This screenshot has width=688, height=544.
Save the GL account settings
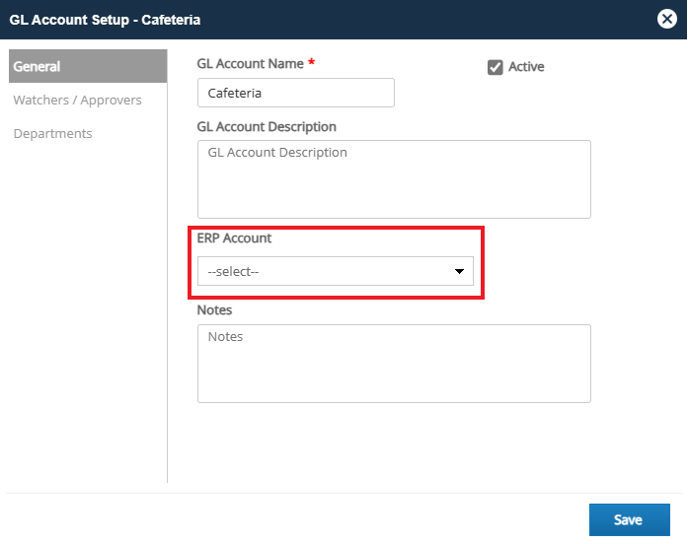(x=629, y=519)
